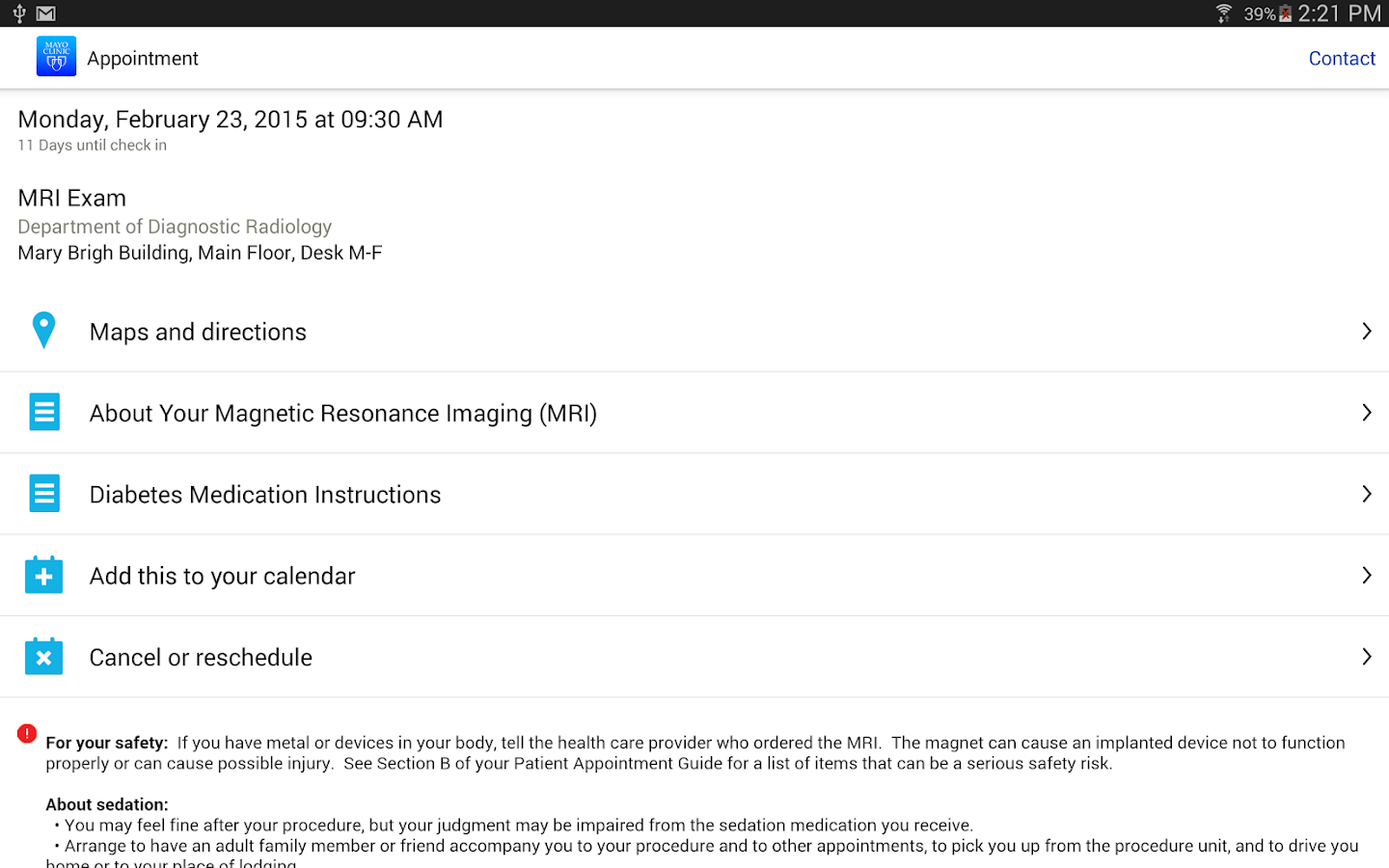
Task: Click the Diabetes Medication document icon
Action: tap(44, 493)
